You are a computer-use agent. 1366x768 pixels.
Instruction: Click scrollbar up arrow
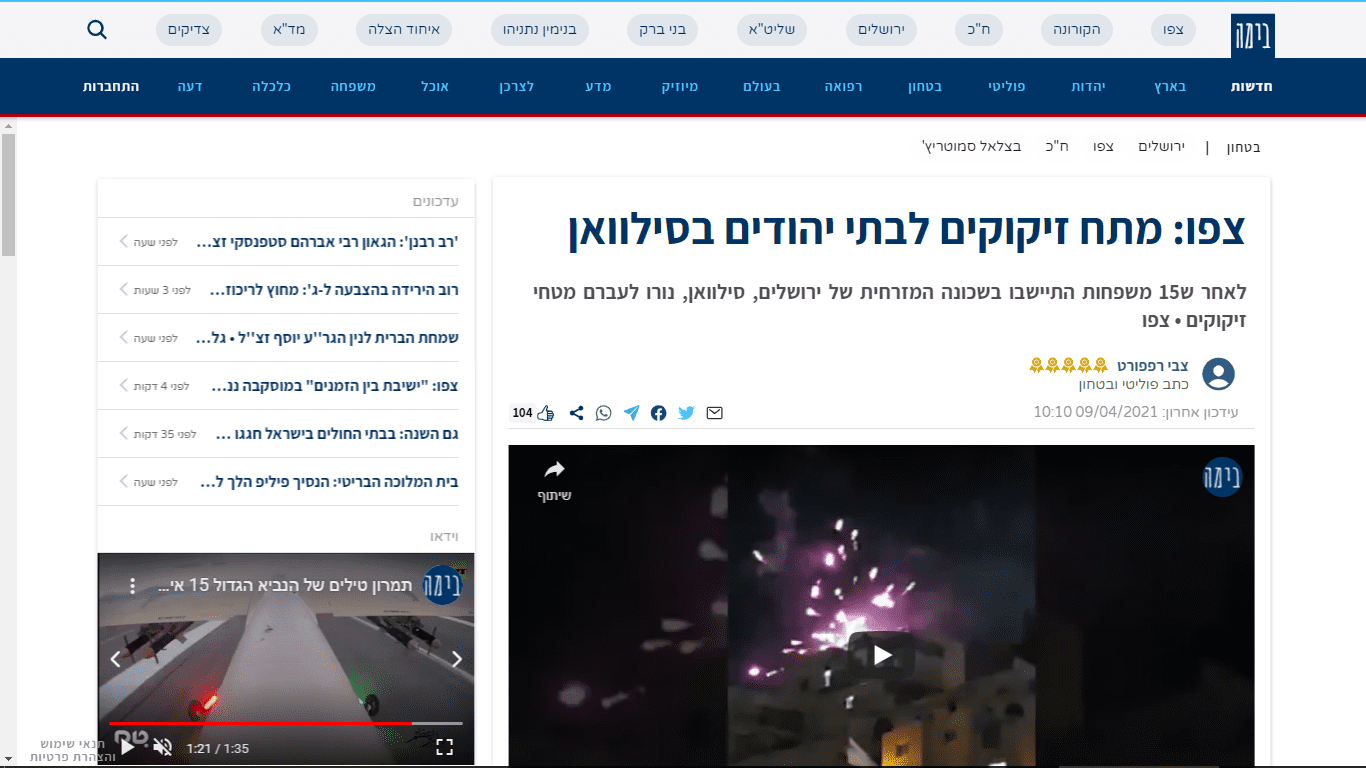8,126
